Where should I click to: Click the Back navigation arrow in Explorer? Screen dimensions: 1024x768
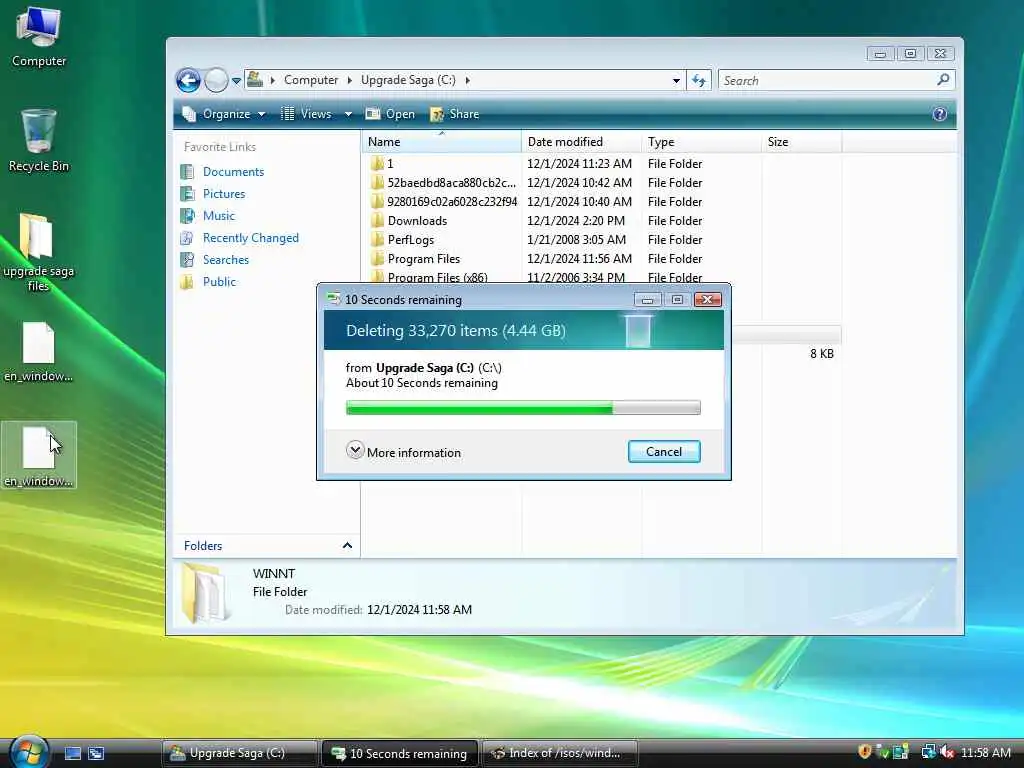[189, 80]
